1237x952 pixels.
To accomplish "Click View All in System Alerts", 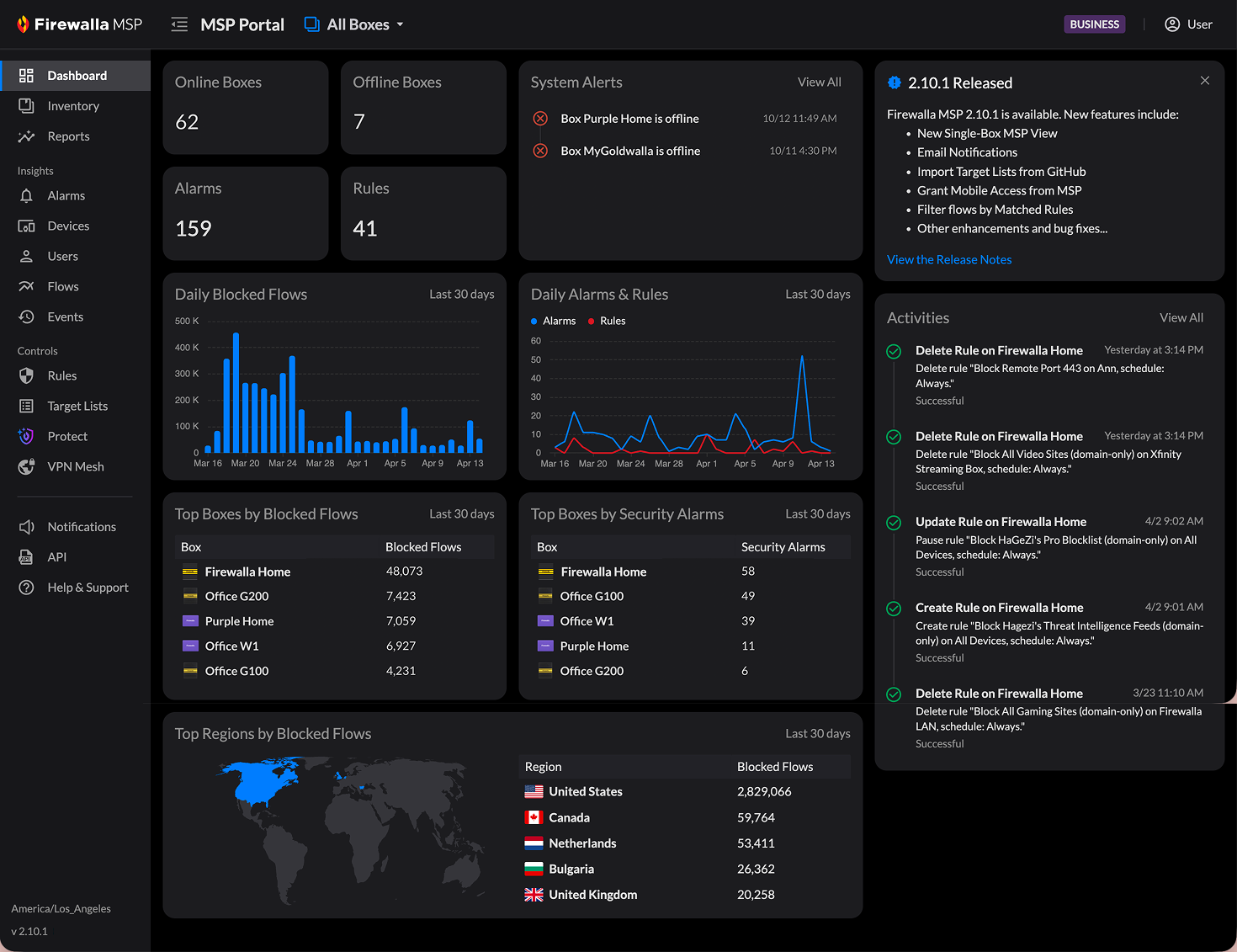I will [x=819, y=82].
